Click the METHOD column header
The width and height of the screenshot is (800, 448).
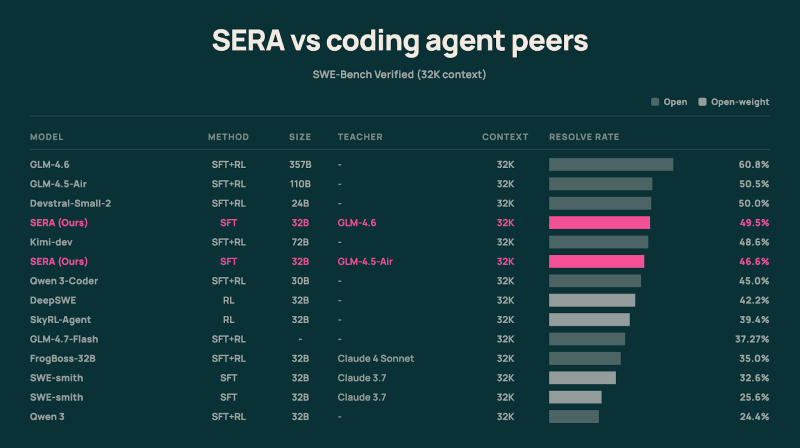pyautogui.click(x=228, y=137)
